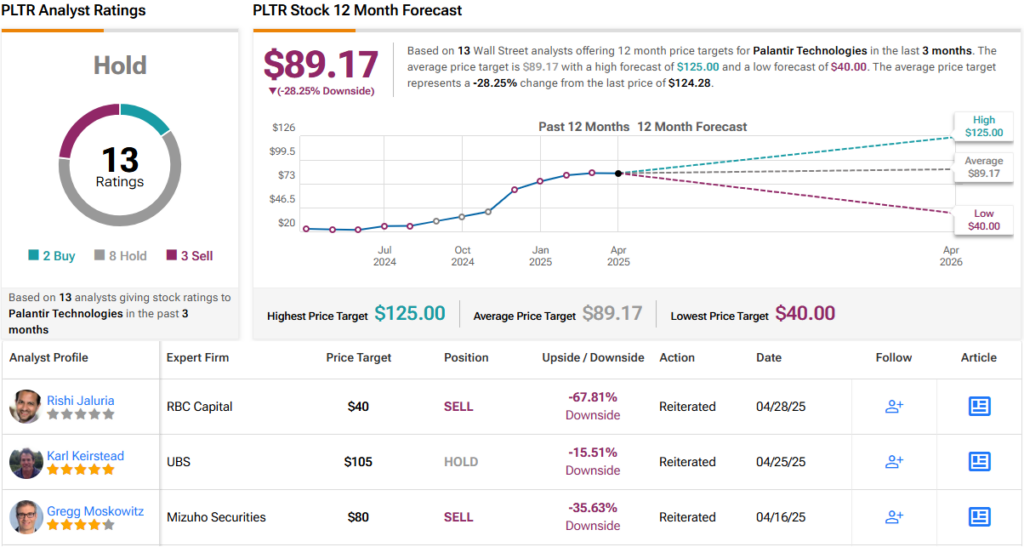Click the Low $40.00 forecast label
This screenshot has width=1024, height=547.
(984, 220)
